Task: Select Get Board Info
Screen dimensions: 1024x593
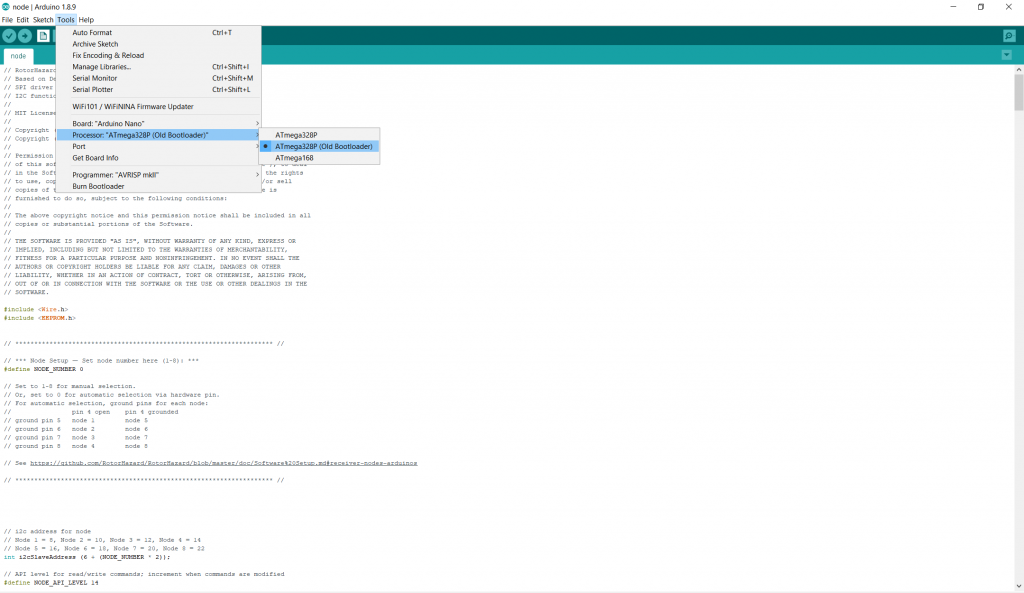Action: pos(159,158)
